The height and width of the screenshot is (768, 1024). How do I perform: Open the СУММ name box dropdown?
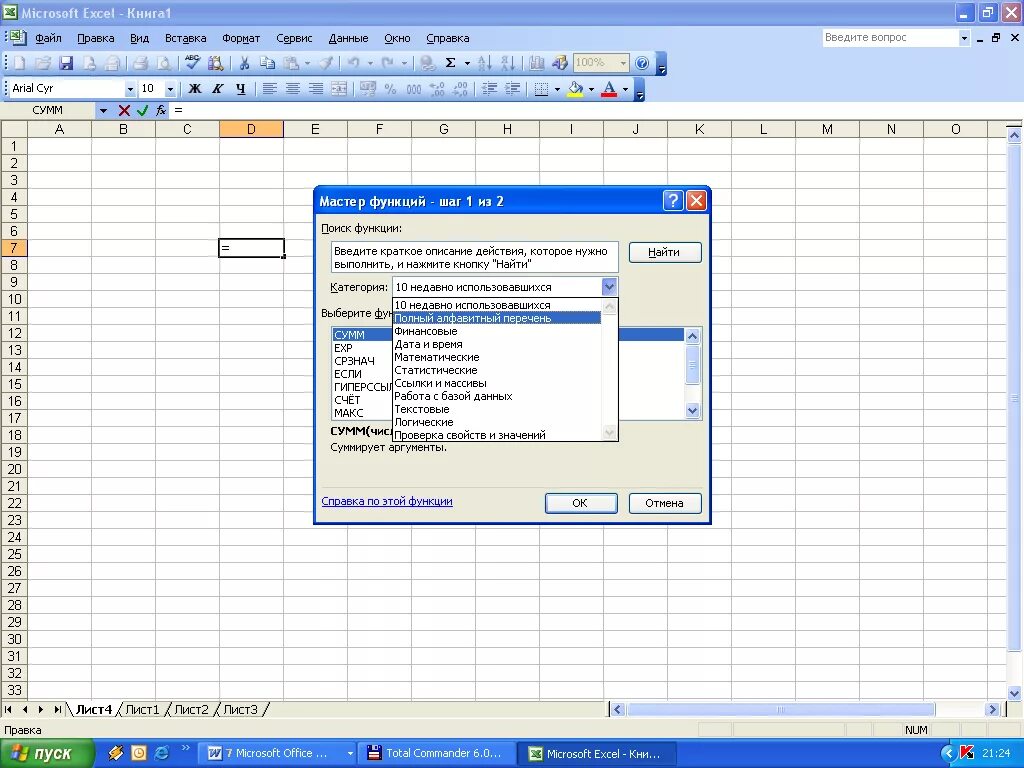coord(103,110)
